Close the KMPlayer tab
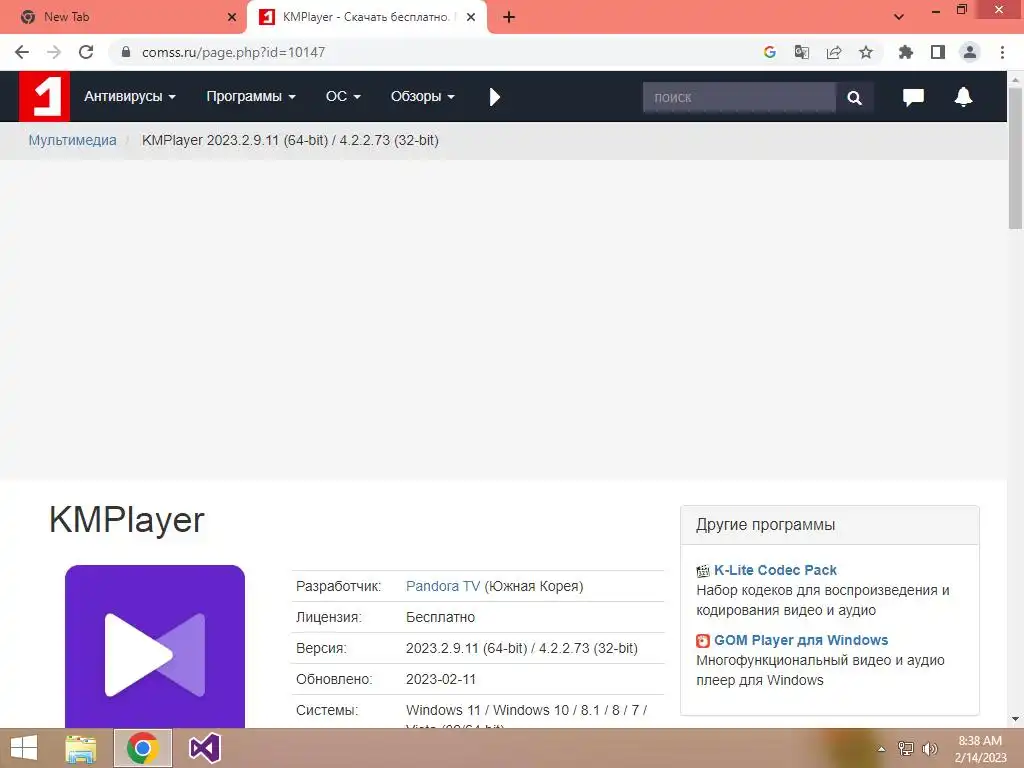Screen dimensions: 1024x768 click(x=471, y=17)
